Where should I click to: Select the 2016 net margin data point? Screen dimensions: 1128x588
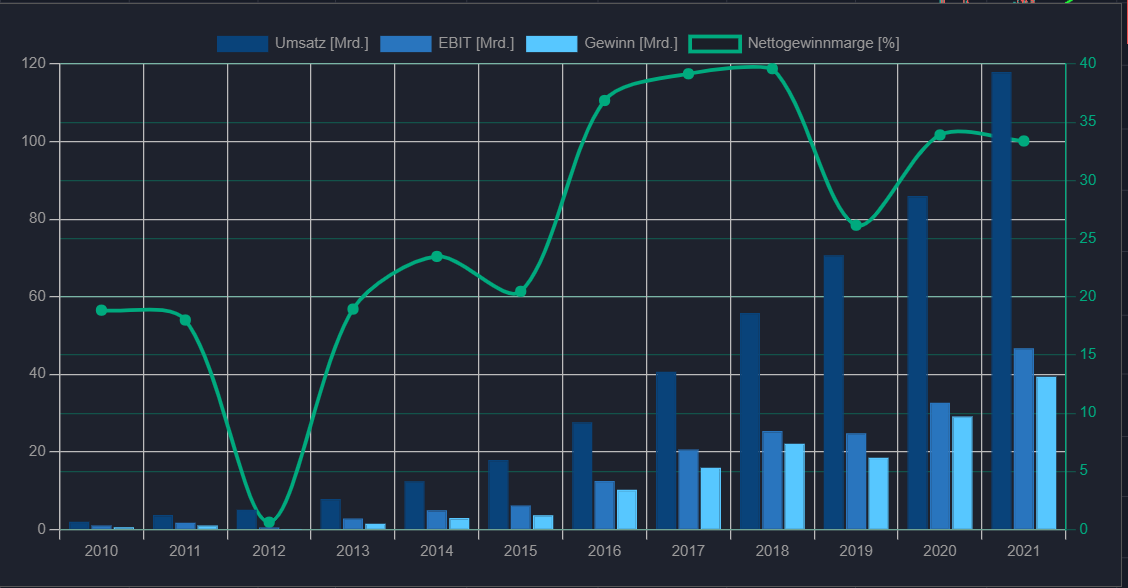click(x=605, y=101)
